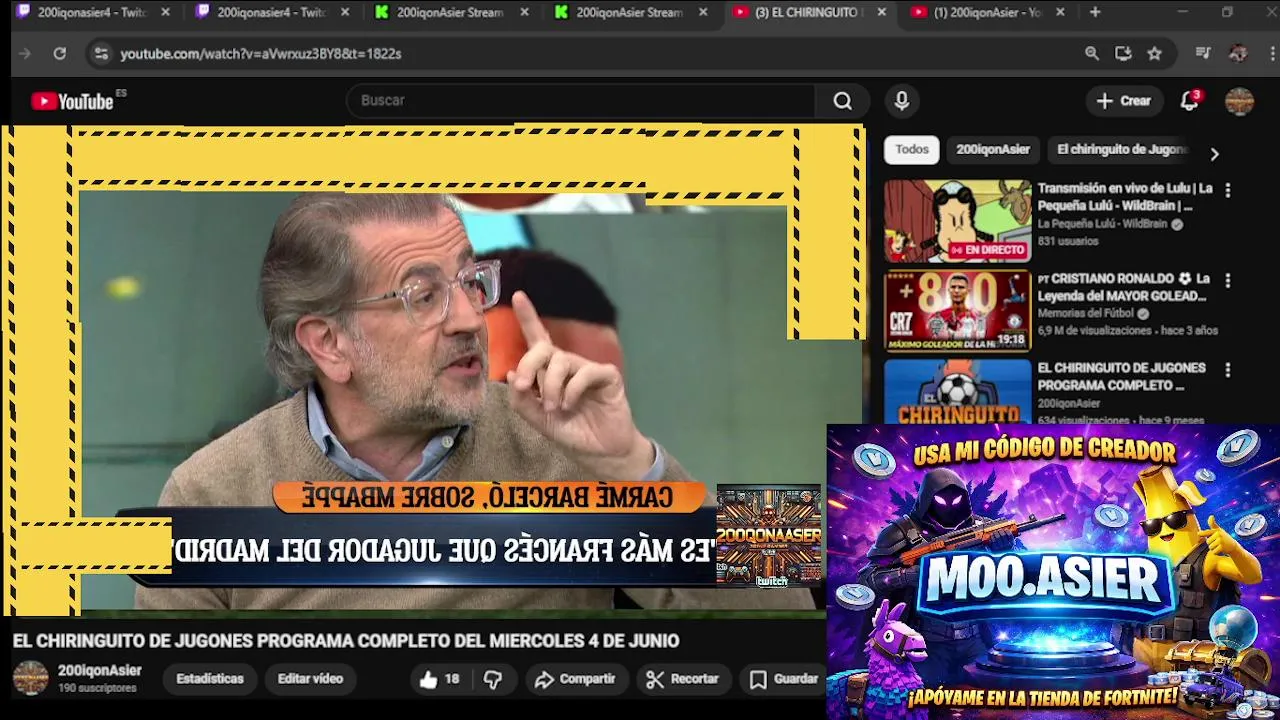Click the Recortar clip button
Screen dimensions: 1280x720
tap(683, 679)
